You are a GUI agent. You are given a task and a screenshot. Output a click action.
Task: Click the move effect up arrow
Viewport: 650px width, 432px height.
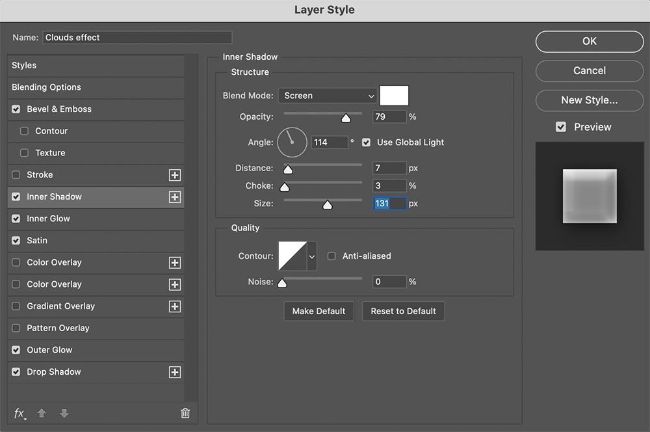tap(41, 413)
